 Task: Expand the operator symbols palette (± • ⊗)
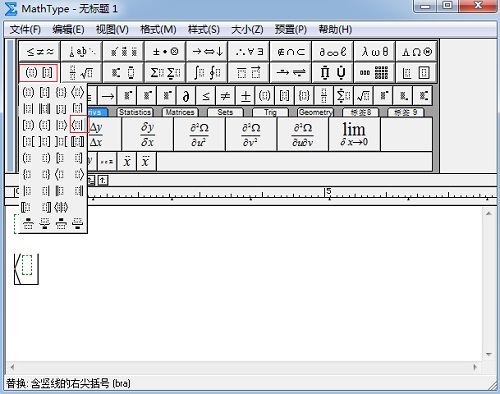[x=165, y=52]
